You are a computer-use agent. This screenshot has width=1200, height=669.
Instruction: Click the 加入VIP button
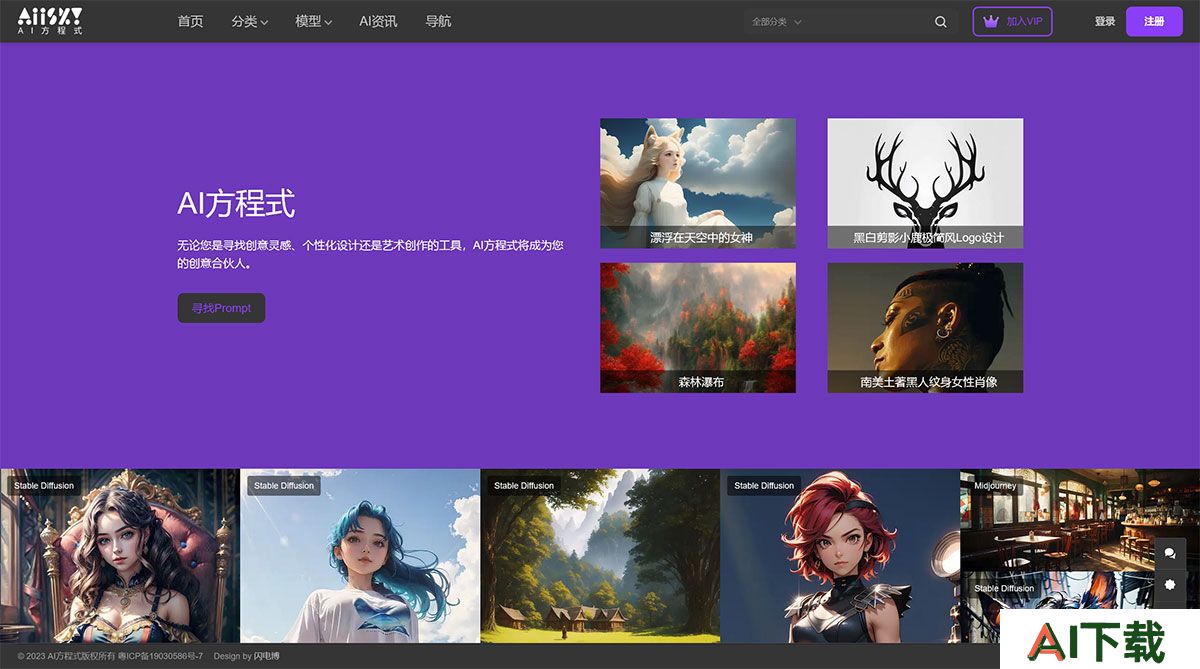[x=1012, y=21]
